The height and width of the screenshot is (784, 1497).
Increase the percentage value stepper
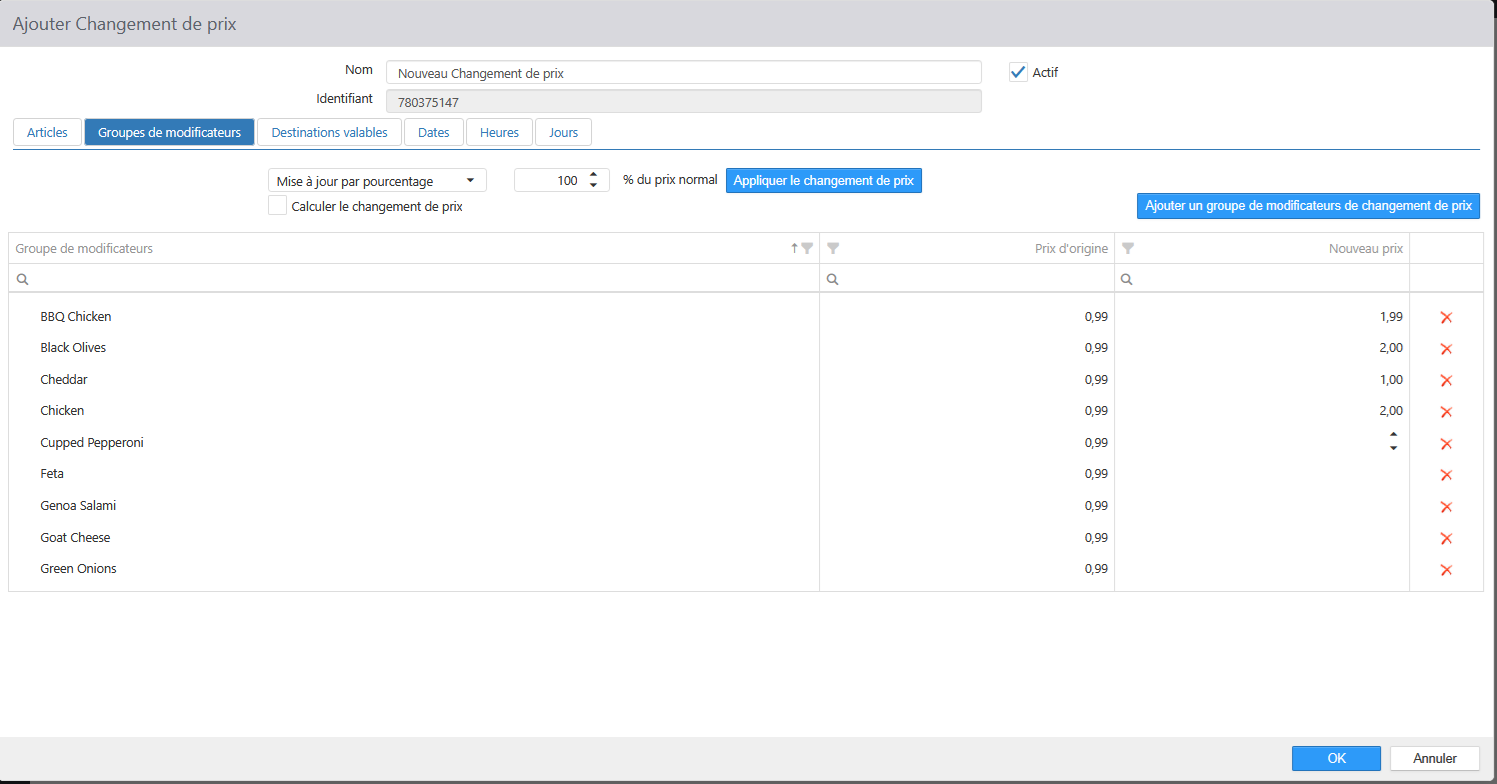(593, 175)
